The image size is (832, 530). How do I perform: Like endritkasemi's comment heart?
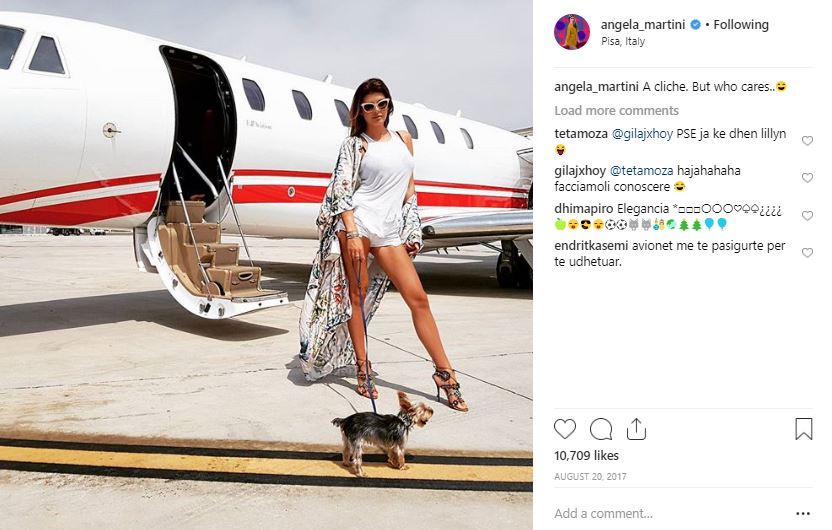pyautogui.click(x=807, y=253)
